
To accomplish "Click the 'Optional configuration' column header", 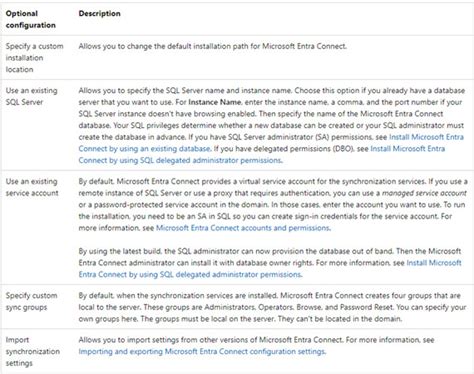I will 31,19.
